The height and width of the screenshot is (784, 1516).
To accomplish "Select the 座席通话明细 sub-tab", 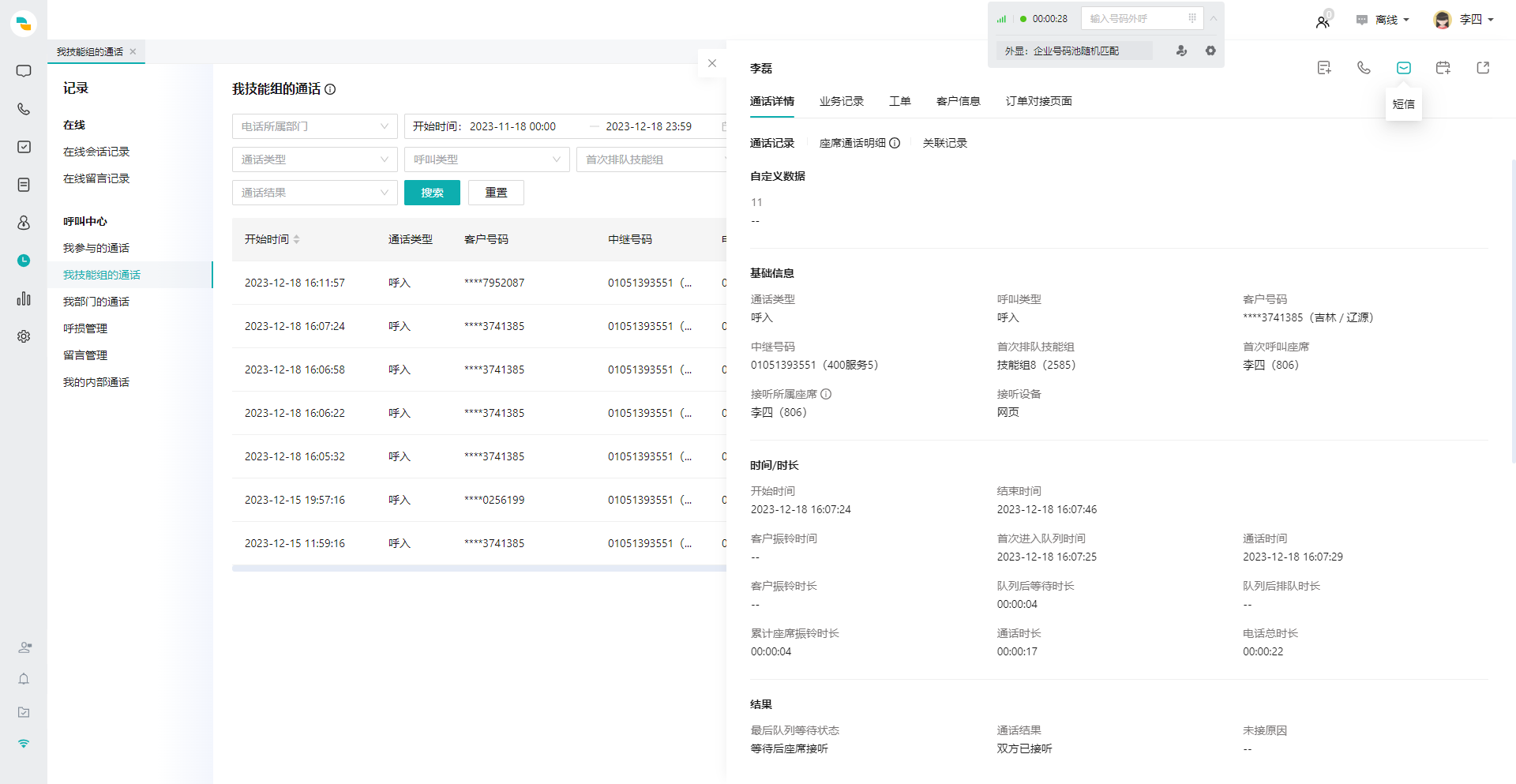I will 853,143.
